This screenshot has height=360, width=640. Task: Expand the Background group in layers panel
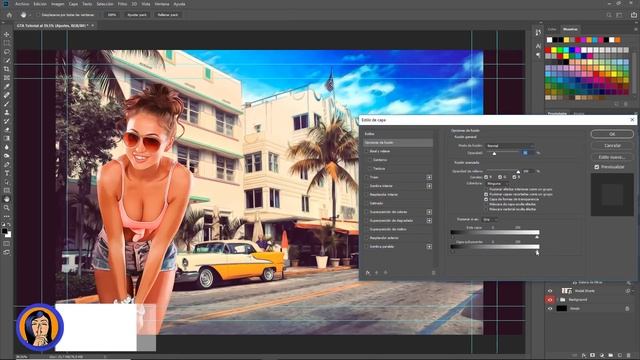click(558, 300)
